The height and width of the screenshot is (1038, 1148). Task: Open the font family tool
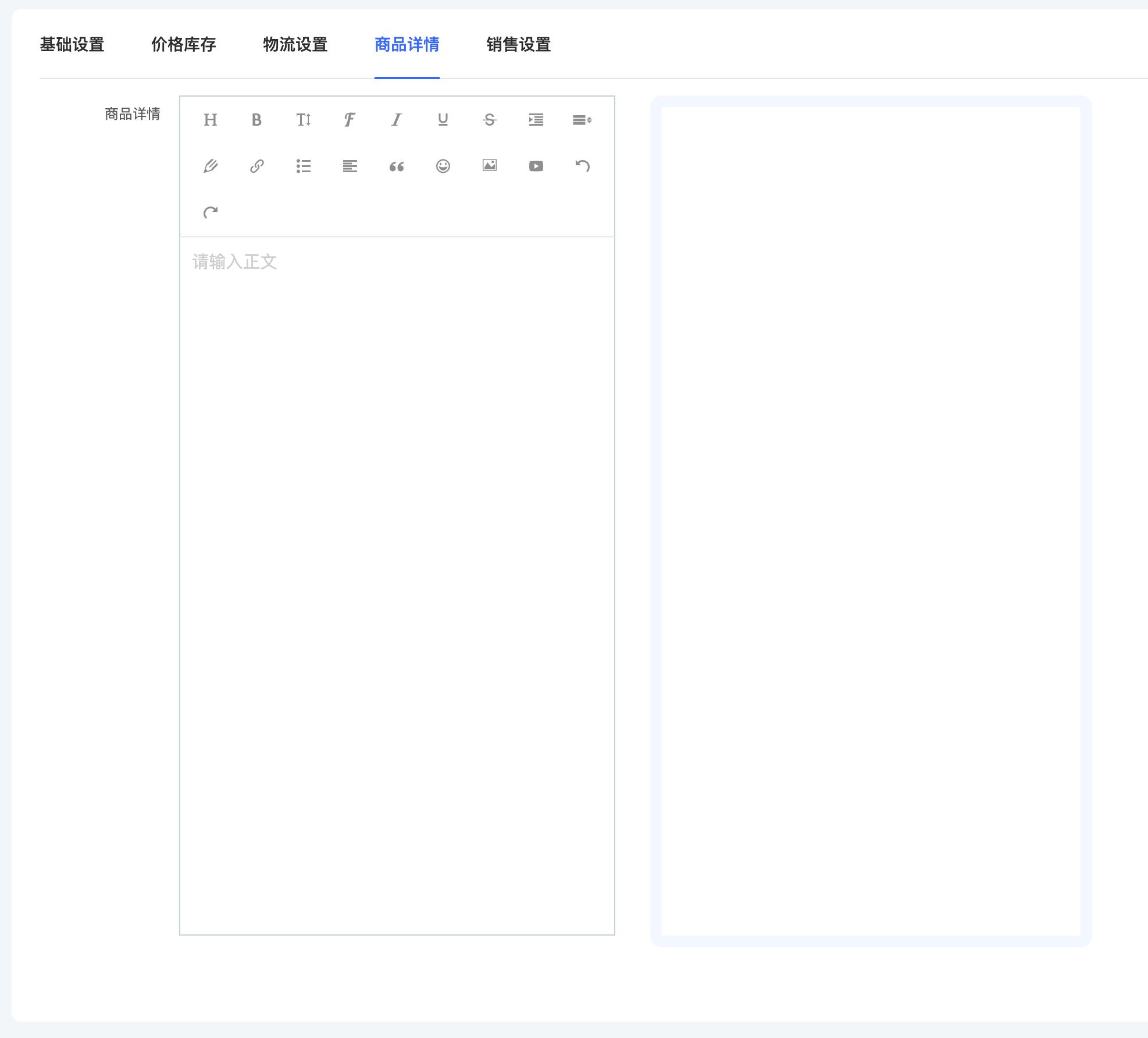point(350,120)
